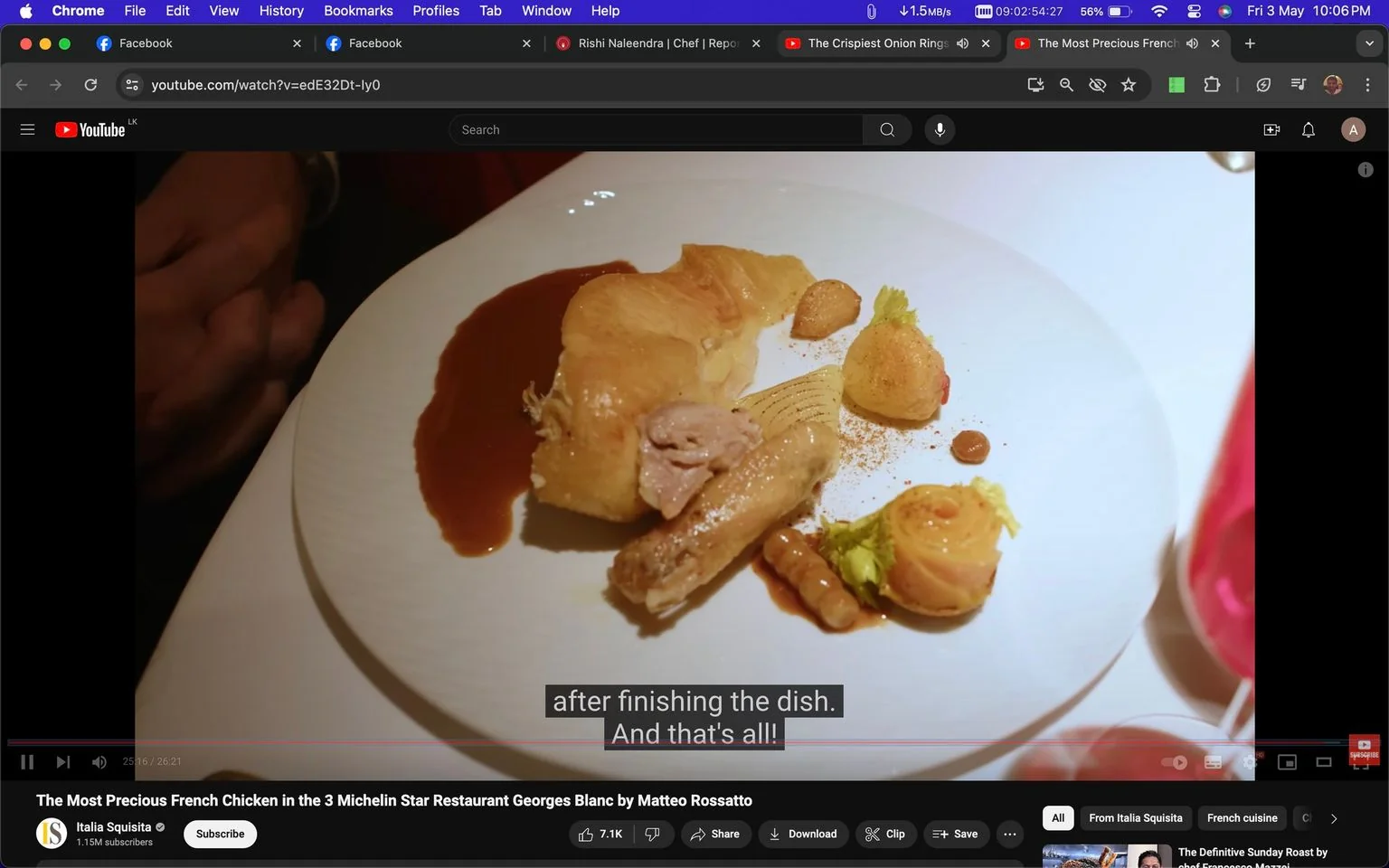Open the Apple menu

25,11
